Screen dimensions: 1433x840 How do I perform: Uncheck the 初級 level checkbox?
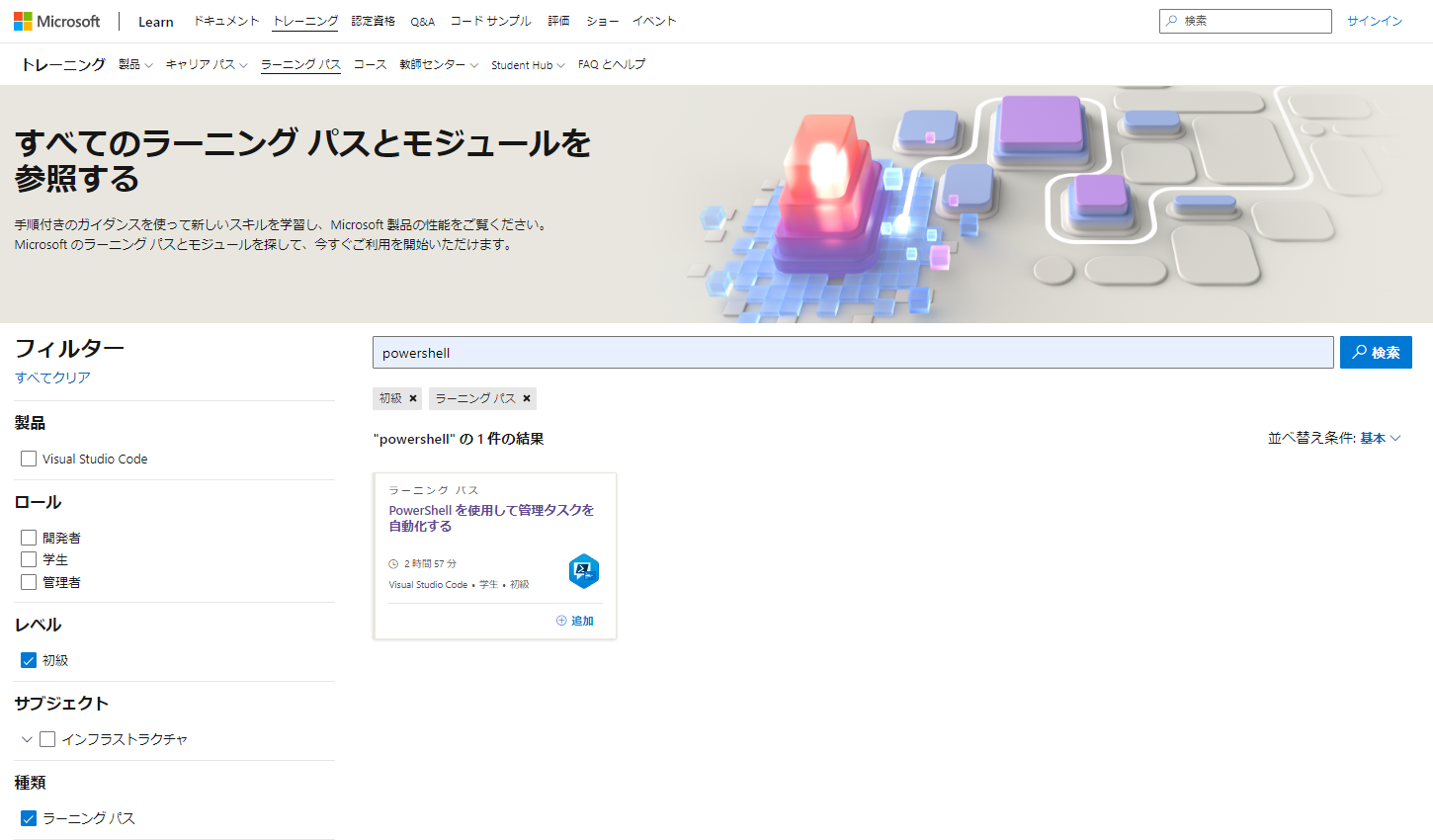click(x=29, y=660)
